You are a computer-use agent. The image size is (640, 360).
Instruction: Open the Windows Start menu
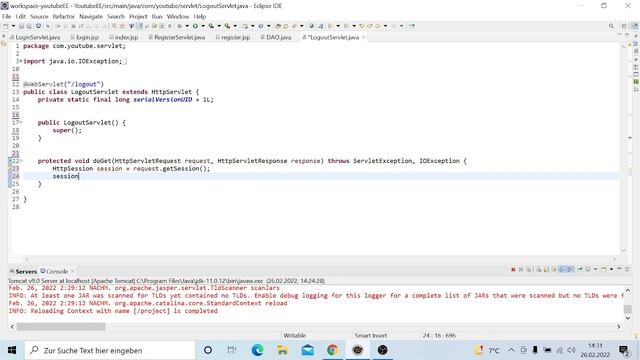(12, 350)
